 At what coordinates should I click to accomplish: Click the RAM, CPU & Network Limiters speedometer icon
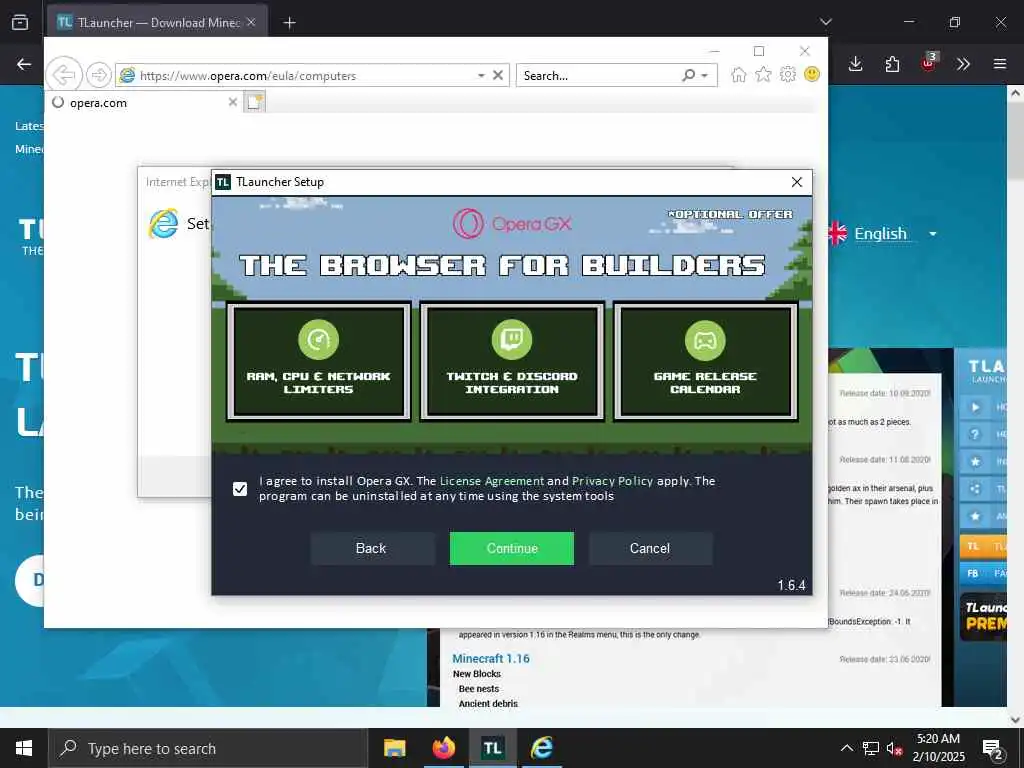pyautogui.click(x=318, y=340)
